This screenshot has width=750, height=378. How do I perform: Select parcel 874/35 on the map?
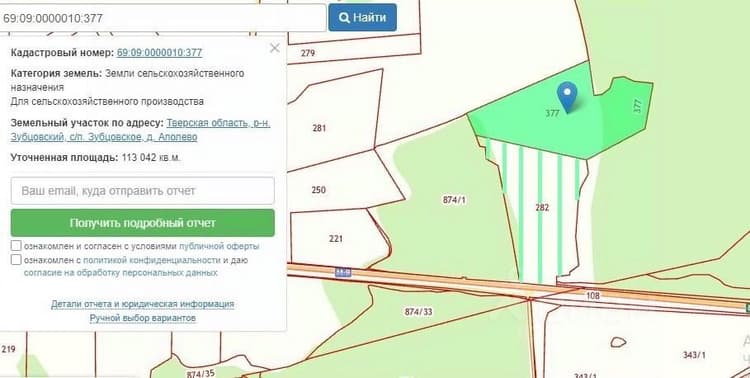(x=201, y=374)
